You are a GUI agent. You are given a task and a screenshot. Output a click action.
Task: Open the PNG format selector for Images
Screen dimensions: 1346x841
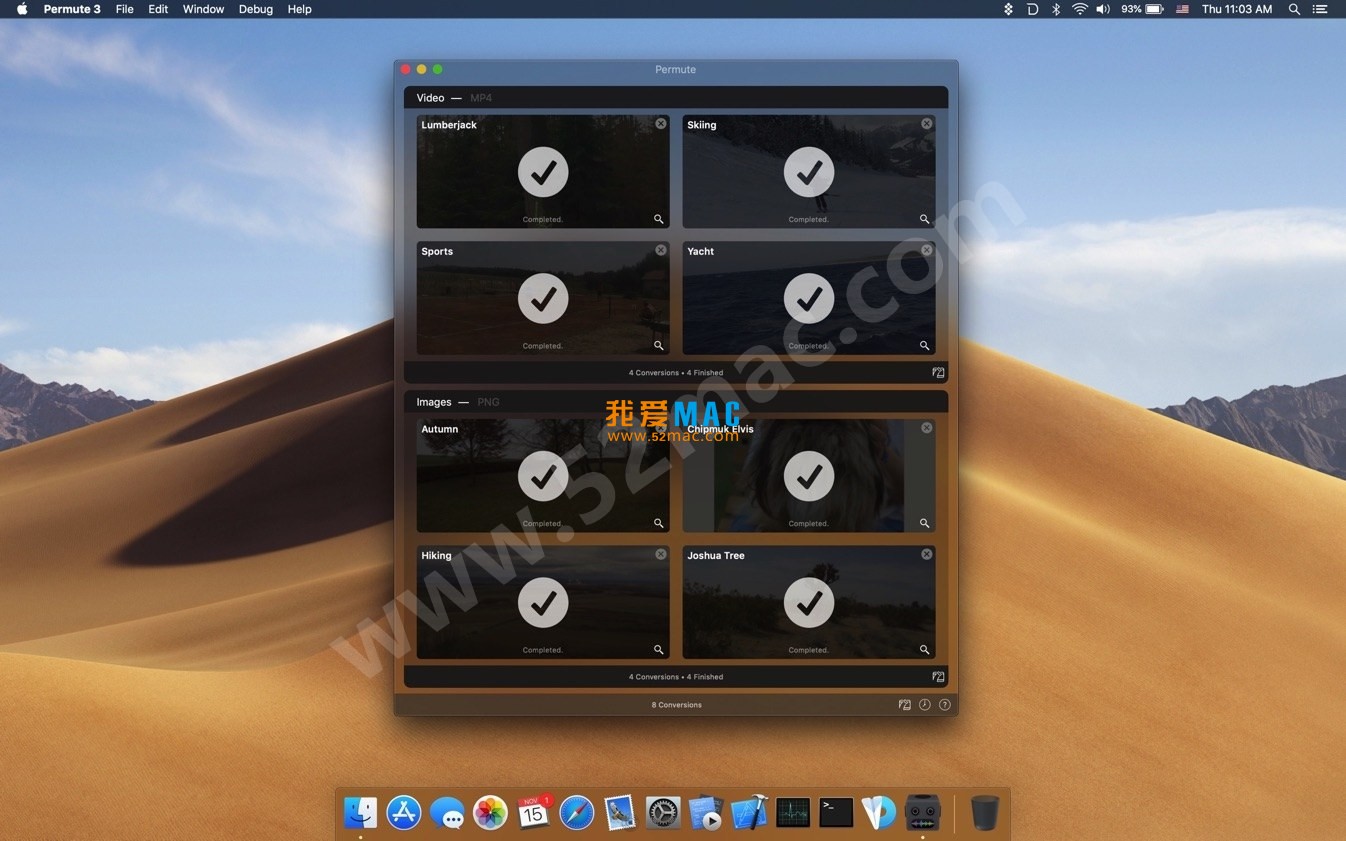coord(488,402)
